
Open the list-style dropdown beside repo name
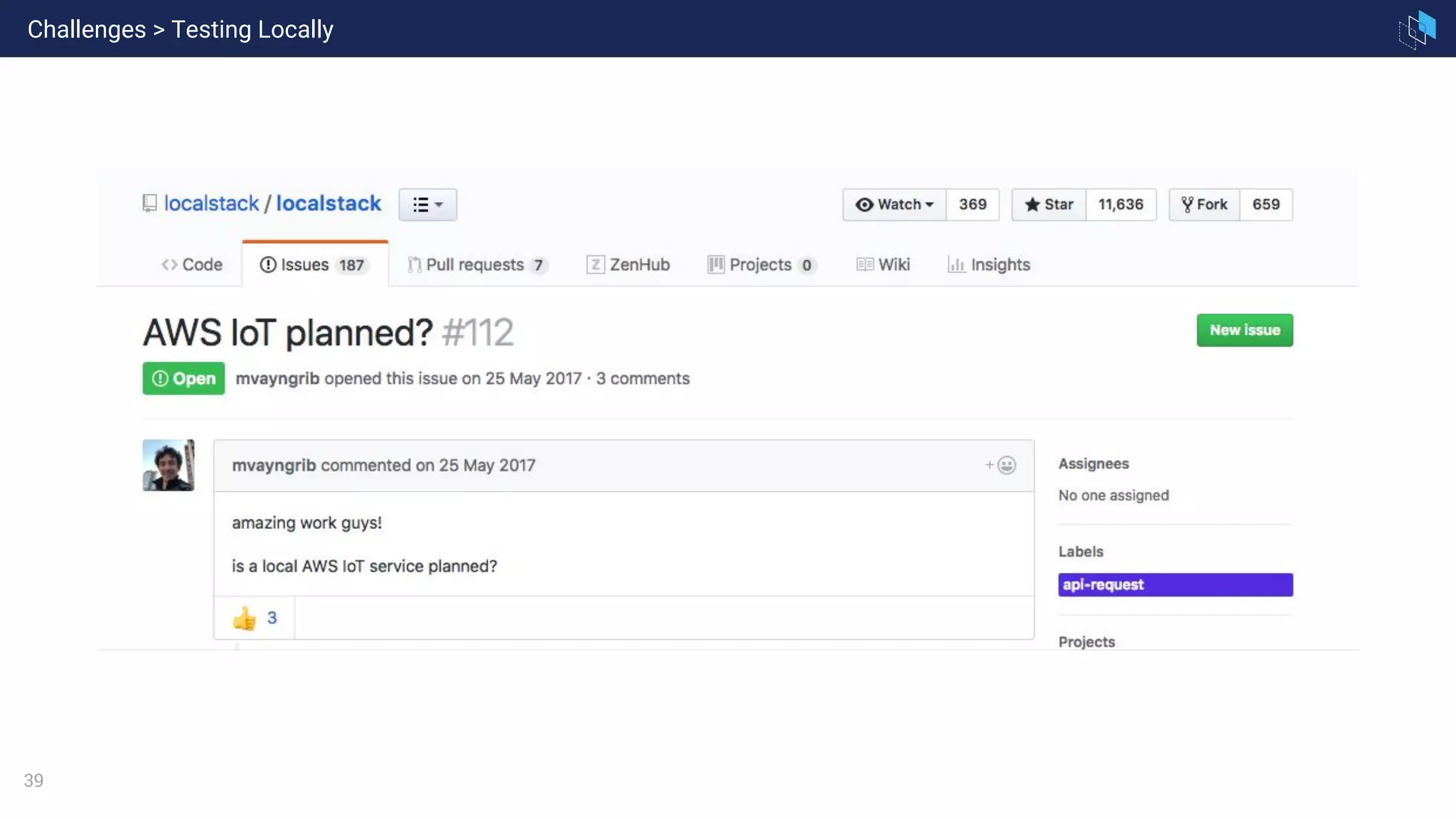coord(427,205)
